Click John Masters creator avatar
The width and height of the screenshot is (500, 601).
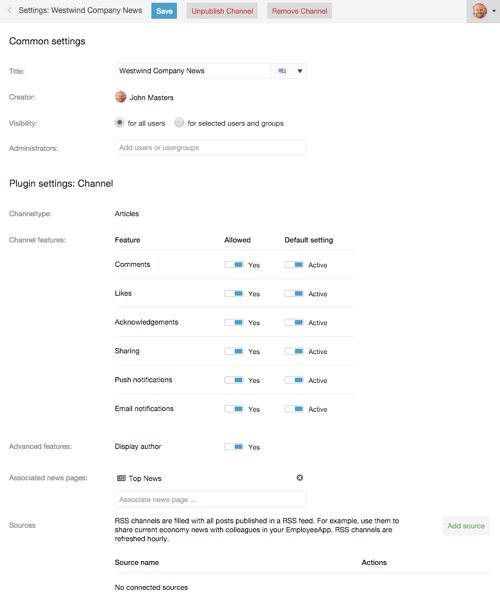pos(120,97)
